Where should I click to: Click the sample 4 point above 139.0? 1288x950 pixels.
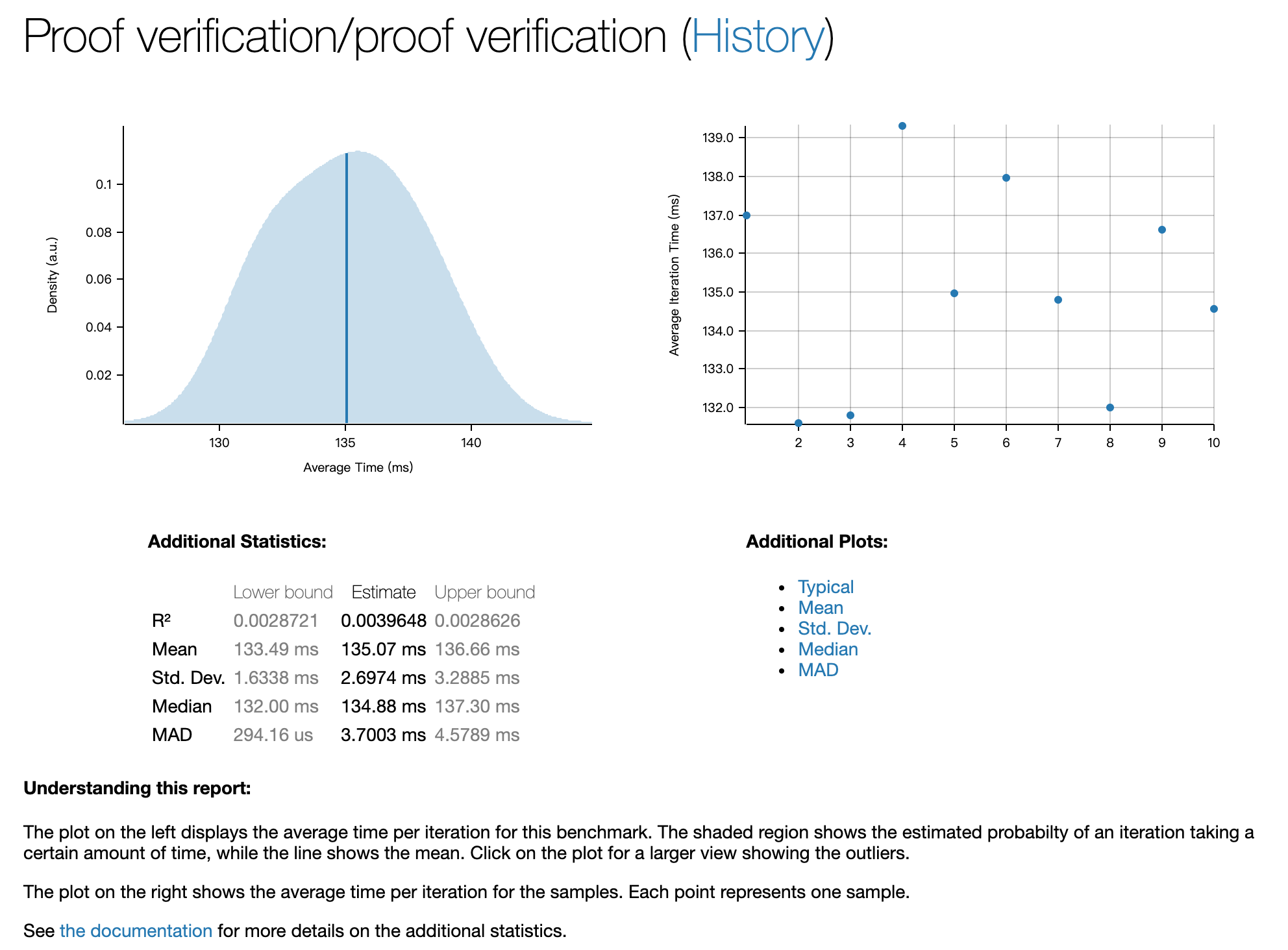click(x=902, y=126)
